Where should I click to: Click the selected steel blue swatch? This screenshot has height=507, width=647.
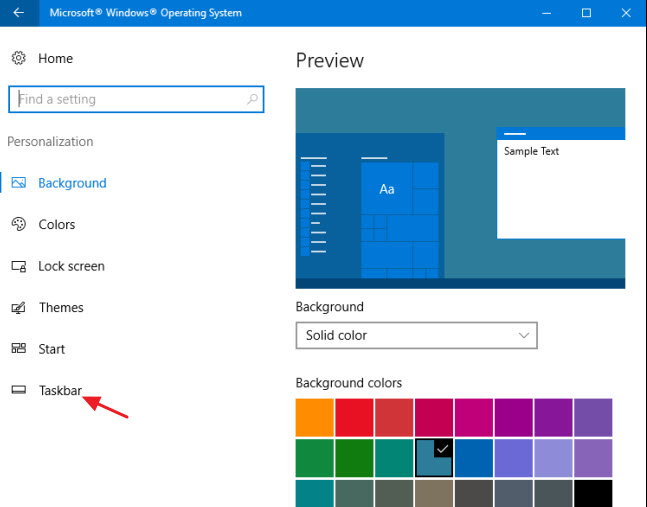pos(434,458)
